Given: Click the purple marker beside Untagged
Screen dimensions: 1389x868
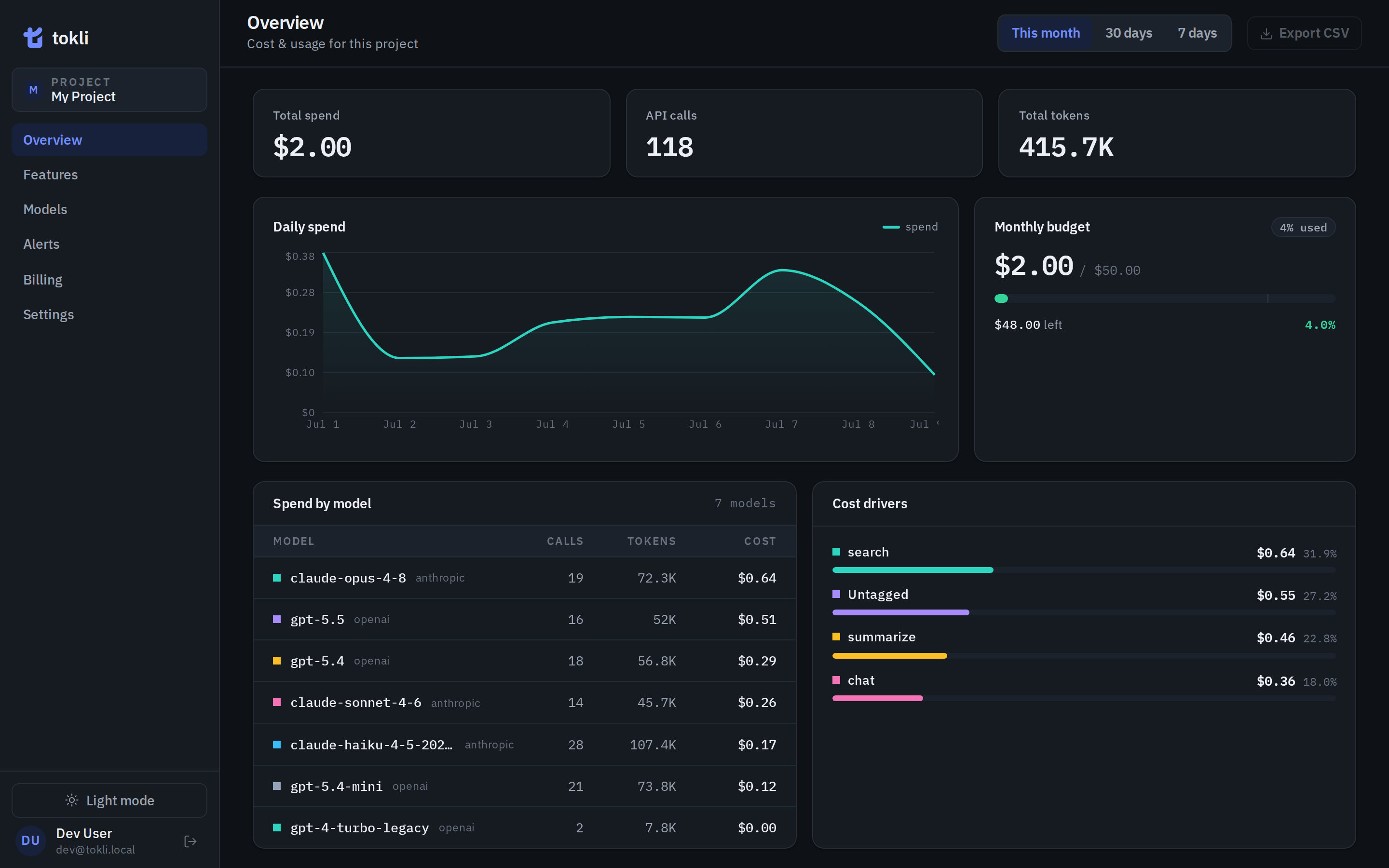Looking at the screenshot, I should 836,594.
